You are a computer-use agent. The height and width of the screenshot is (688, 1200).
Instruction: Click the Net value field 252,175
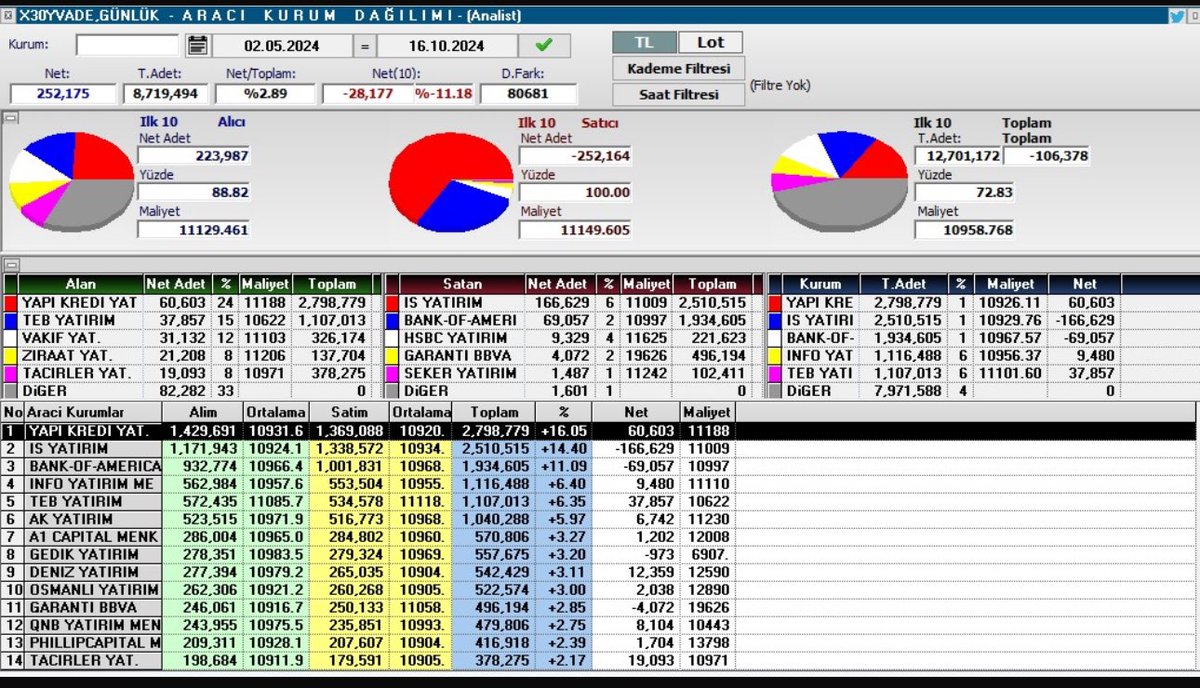point(64,94)
